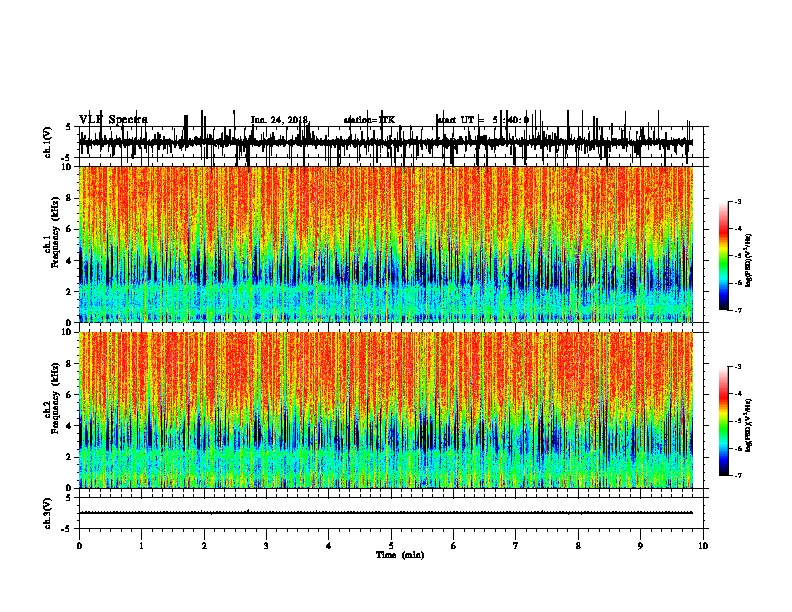Click time axis tick label "6"
792x612 pixels.
pyautogui.click(x=454, y=546)
